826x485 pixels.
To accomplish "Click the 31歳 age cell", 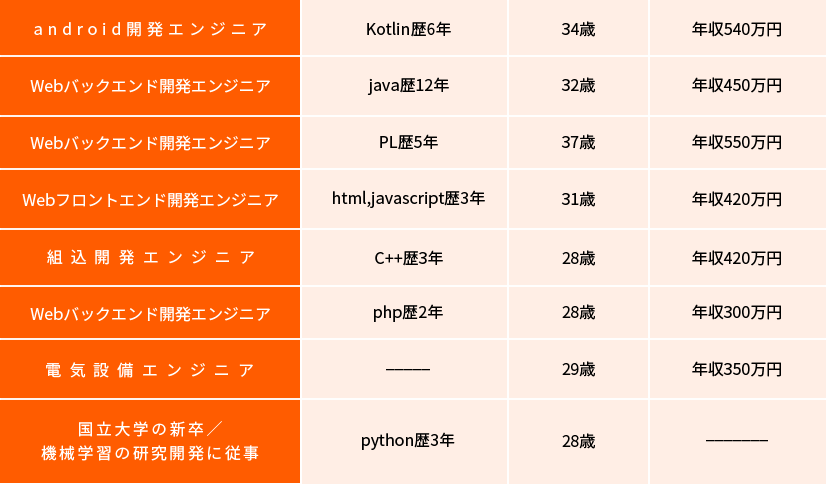I will pos(578,199).
